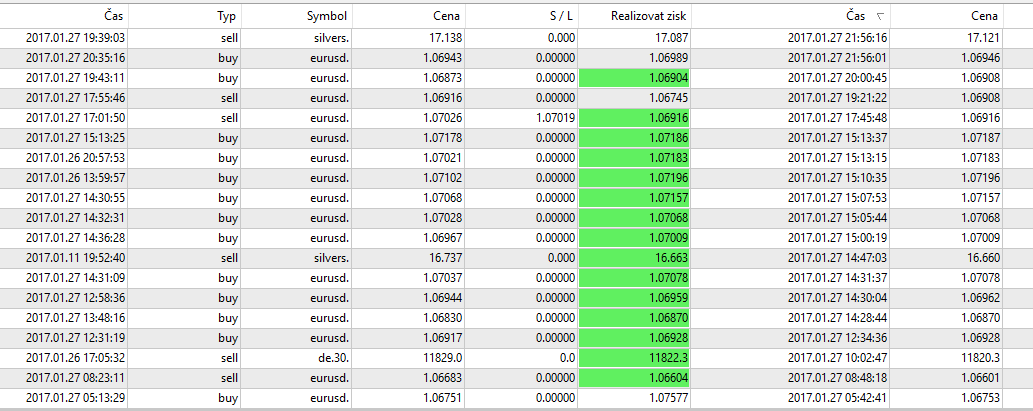Select the green cell 1.07186
This screenshot has height=411, width=1033.
click(x=634, y=139)
